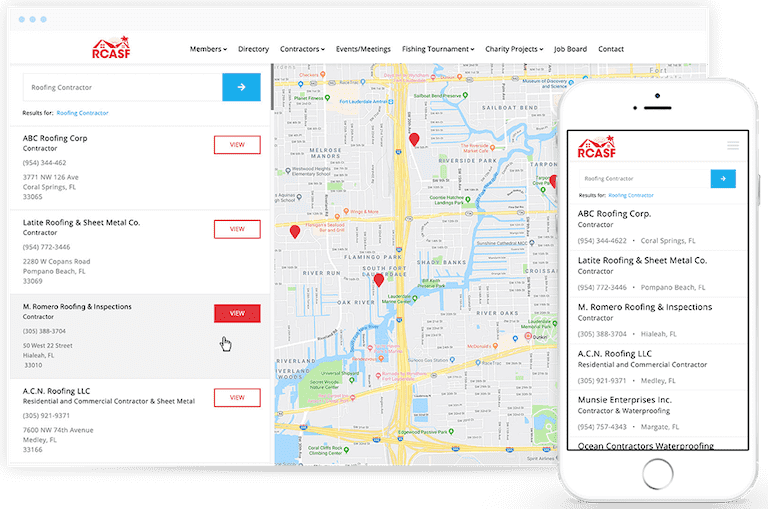The height and width of the screenshot is (509, 768).
Task: Expand the Contractors dropdown menu
Action: point(302,49)
